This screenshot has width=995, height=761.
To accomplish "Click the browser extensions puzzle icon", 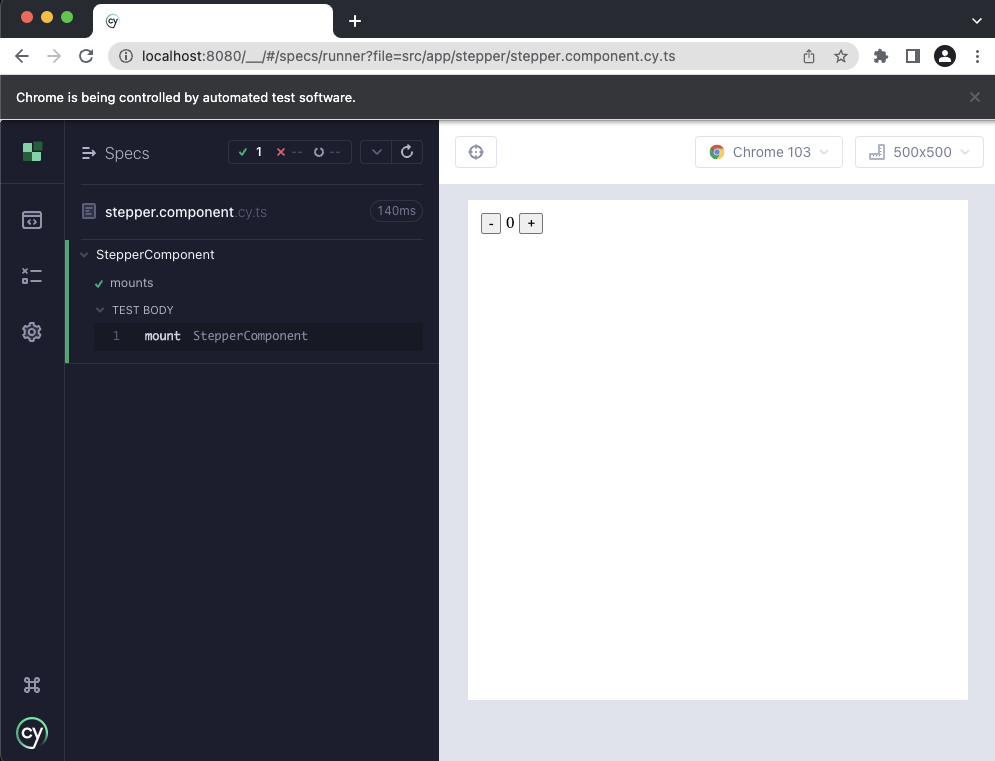I will pos(881,56).
